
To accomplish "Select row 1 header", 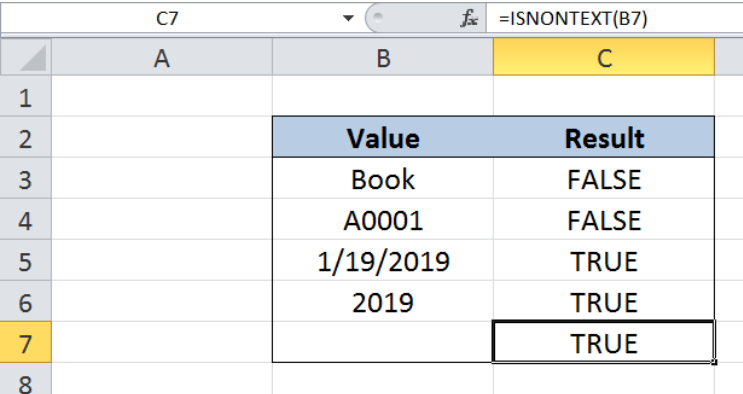I will coord(26,96).
